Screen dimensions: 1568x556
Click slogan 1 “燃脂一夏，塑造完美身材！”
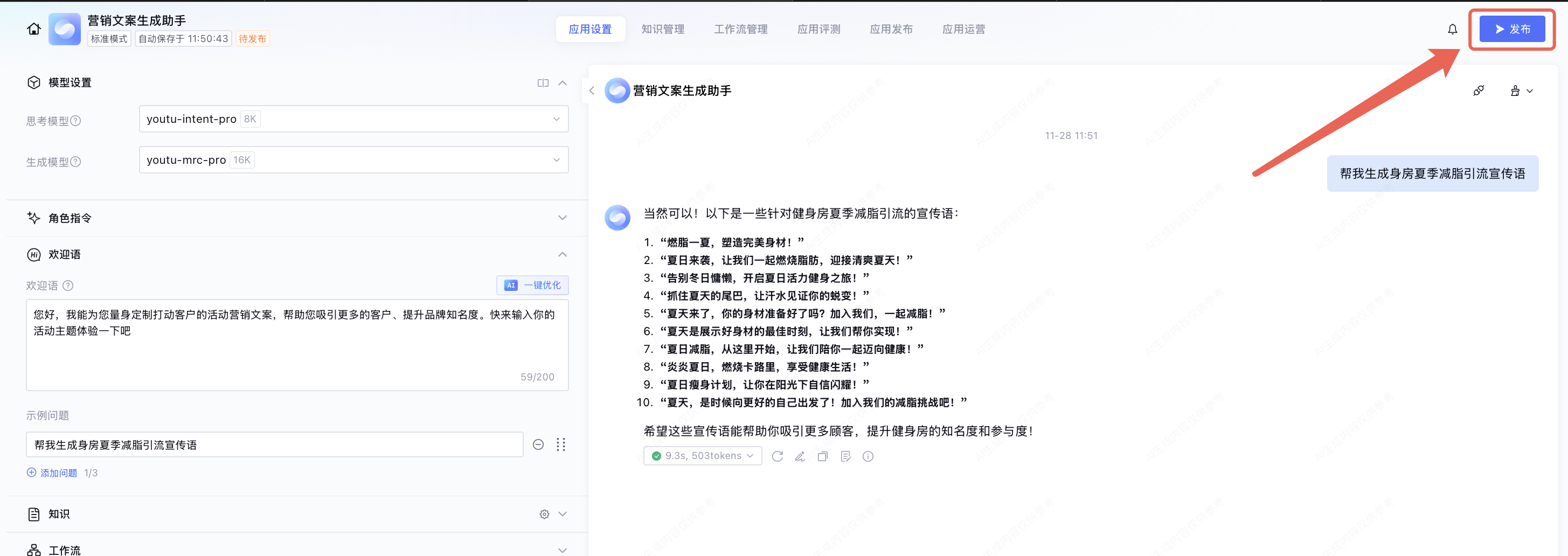pyautogui.click(x=732, y=242)
